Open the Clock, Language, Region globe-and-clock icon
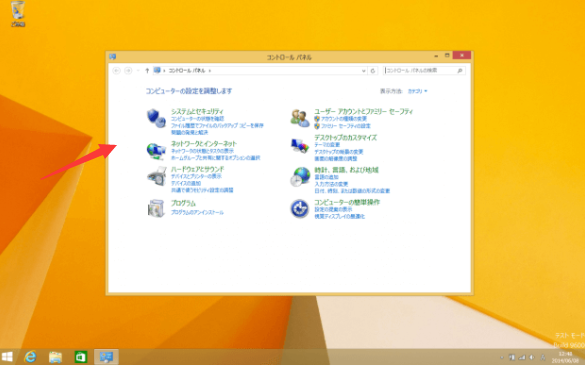The image size is (585, 366). click(300, 176)
